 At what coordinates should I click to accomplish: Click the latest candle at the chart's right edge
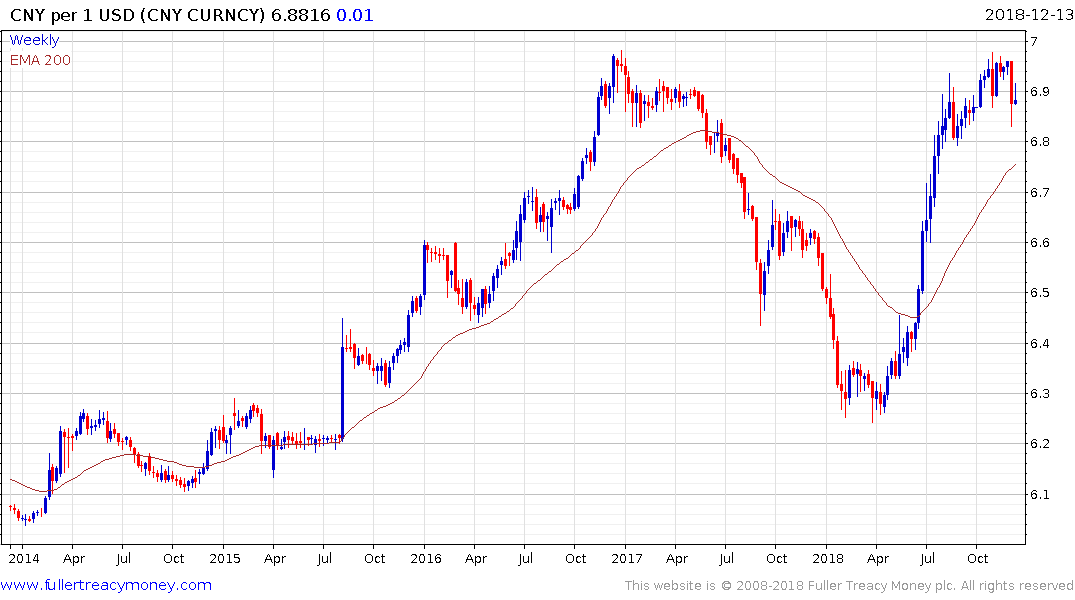[1015, 95]
